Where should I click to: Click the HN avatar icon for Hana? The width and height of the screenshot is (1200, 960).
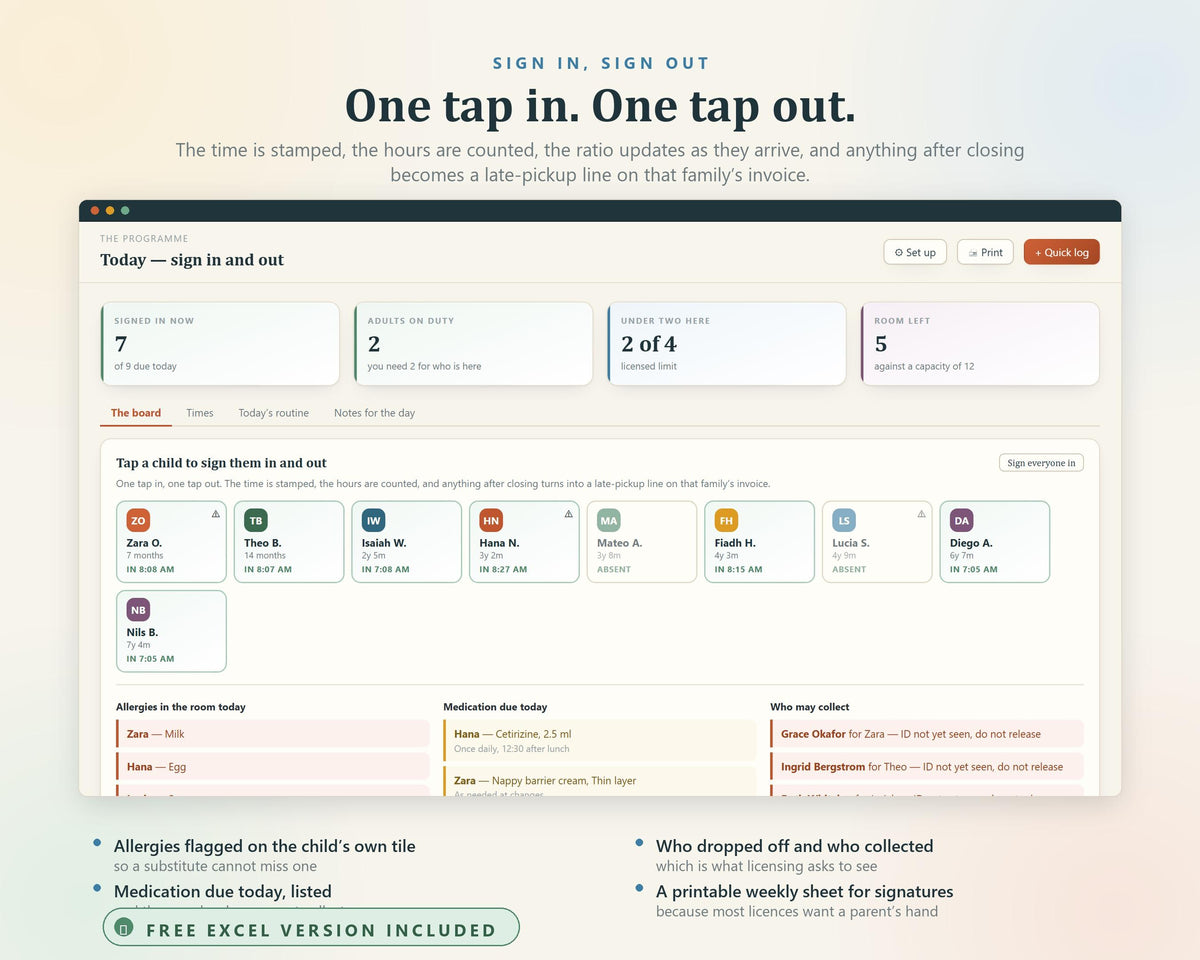491,520
